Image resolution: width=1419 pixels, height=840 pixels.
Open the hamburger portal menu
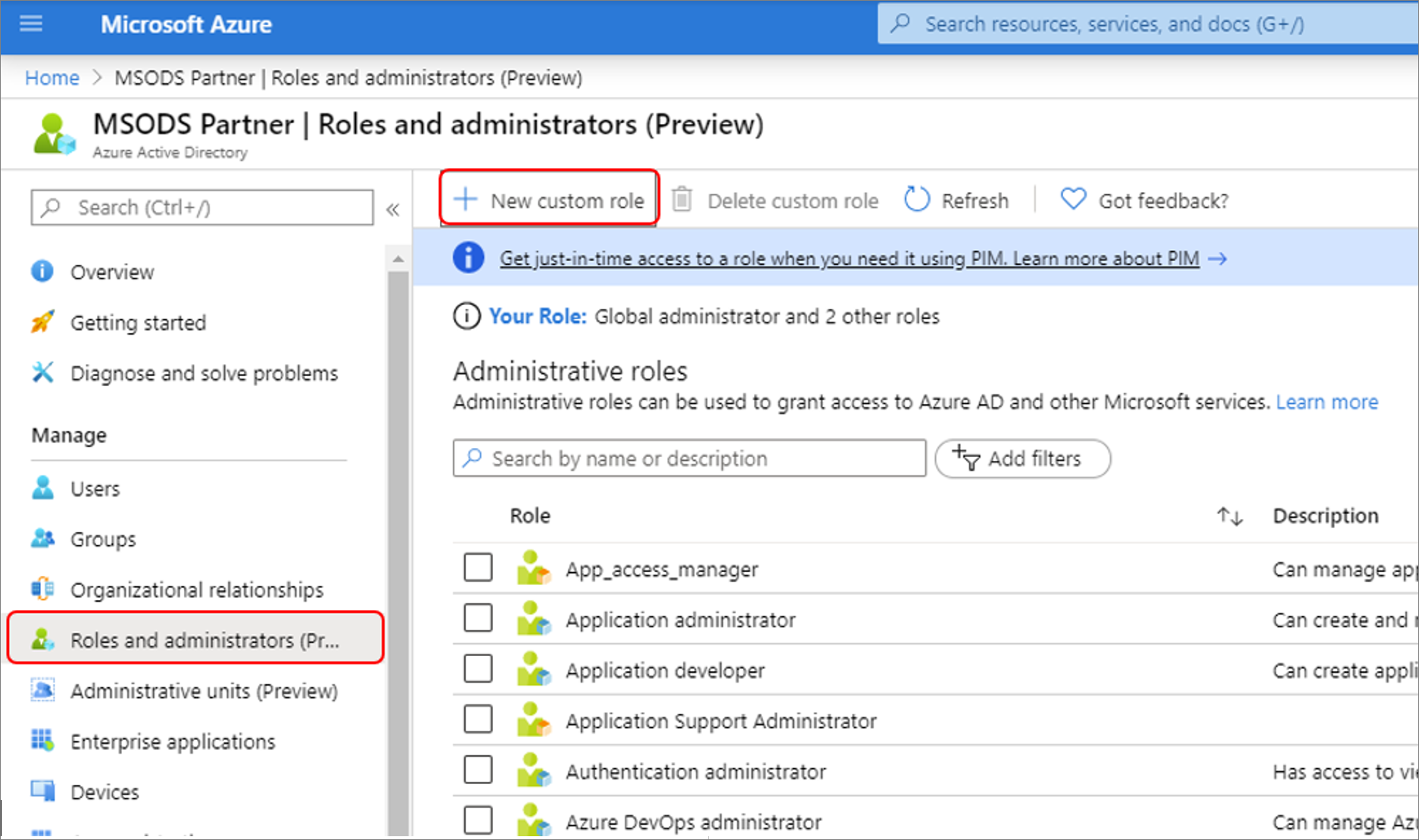pyautogui.click(x=31, y=24)
